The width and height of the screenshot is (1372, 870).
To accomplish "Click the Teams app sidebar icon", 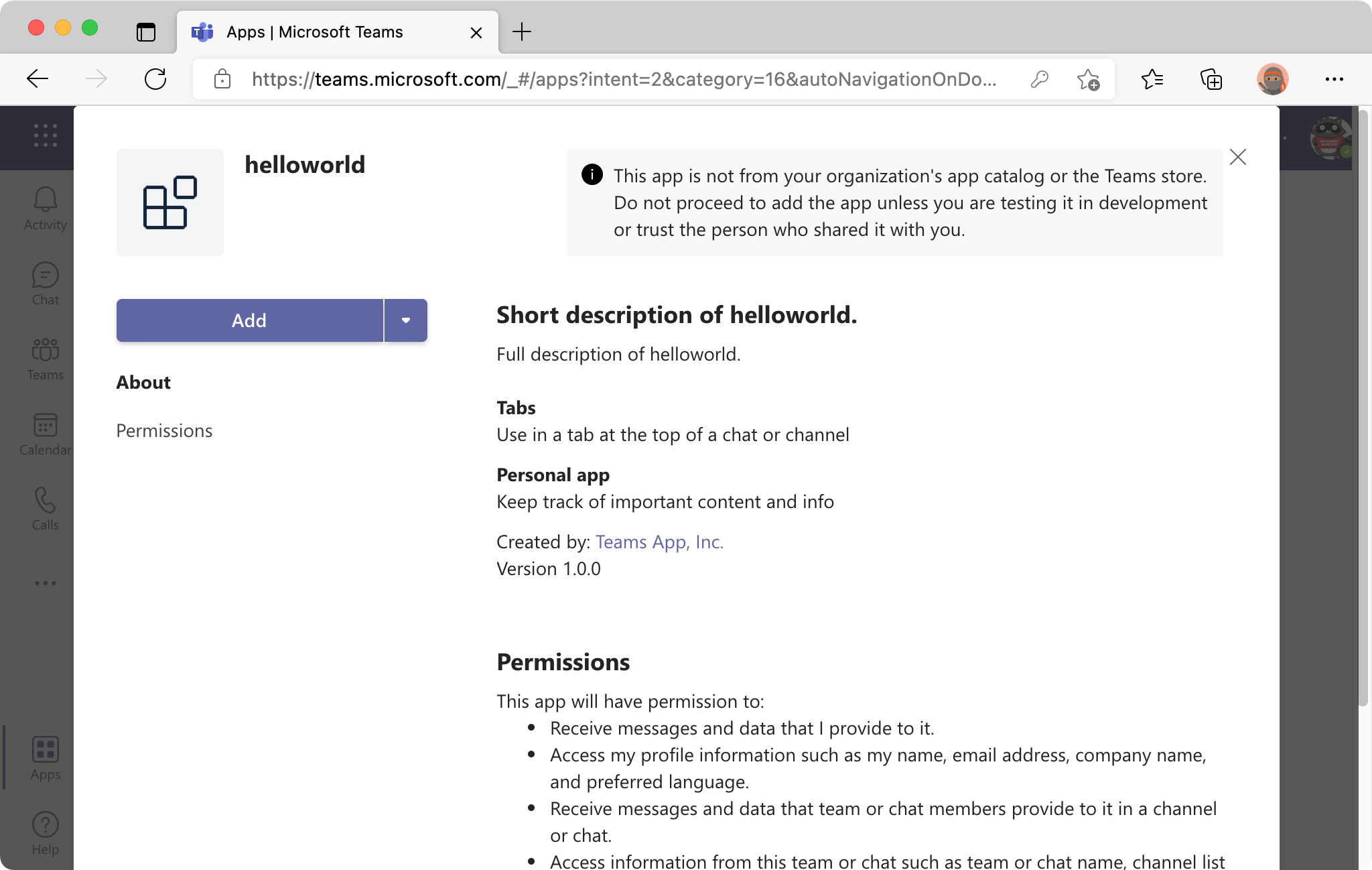I will (x=45, y=358).
